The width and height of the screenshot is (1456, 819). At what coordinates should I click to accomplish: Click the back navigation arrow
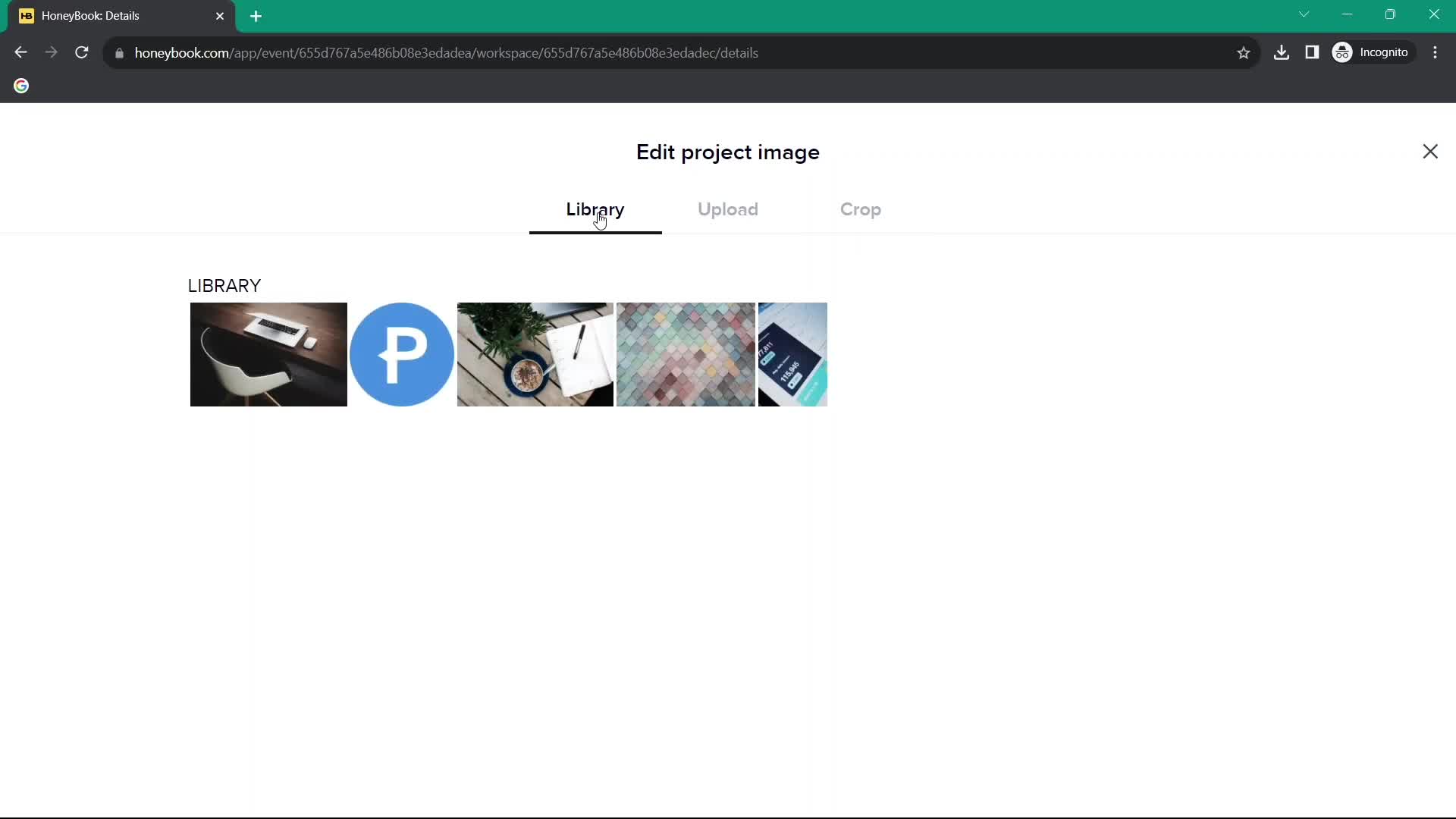tap(21, 52)
